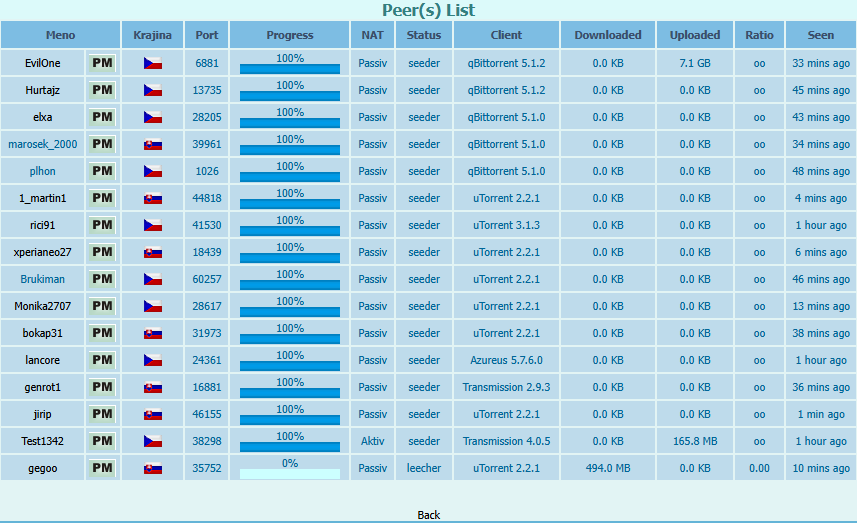
Task: Click the '165.8 MB' uploaded value
Action: [x=695, y=441]
